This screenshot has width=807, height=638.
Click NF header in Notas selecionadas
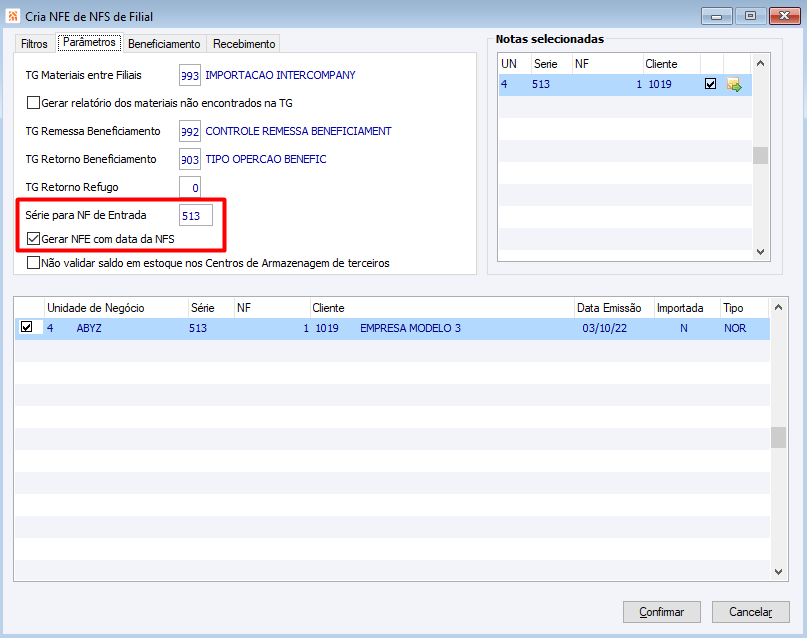pos(607,64)
